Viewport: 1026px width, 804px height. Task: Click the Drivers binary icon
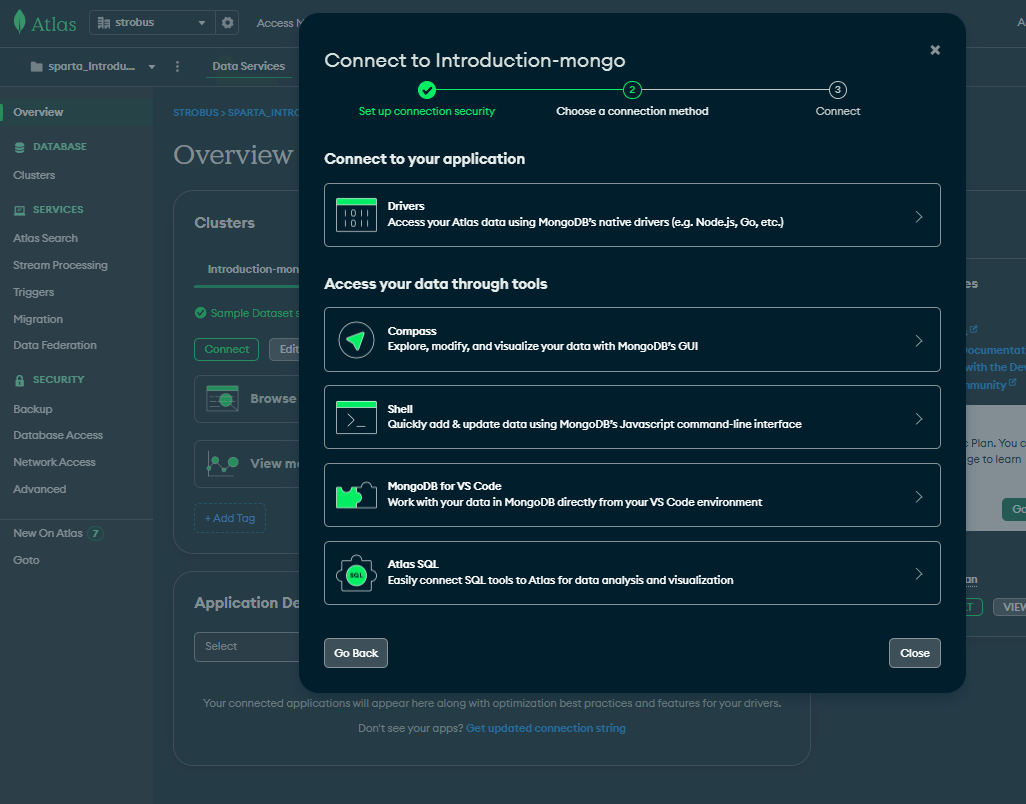(x=356, y=215)
